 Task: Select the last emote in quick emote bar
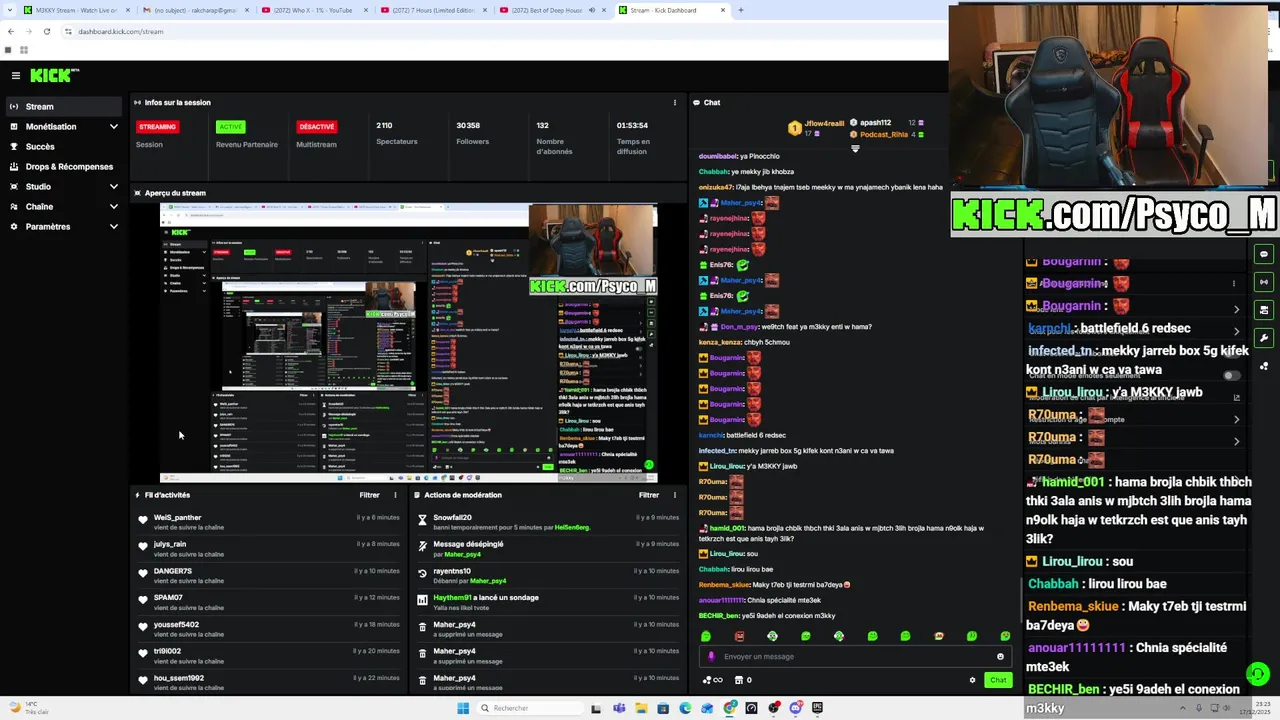pyautogui.click(x=1005, y=636)
